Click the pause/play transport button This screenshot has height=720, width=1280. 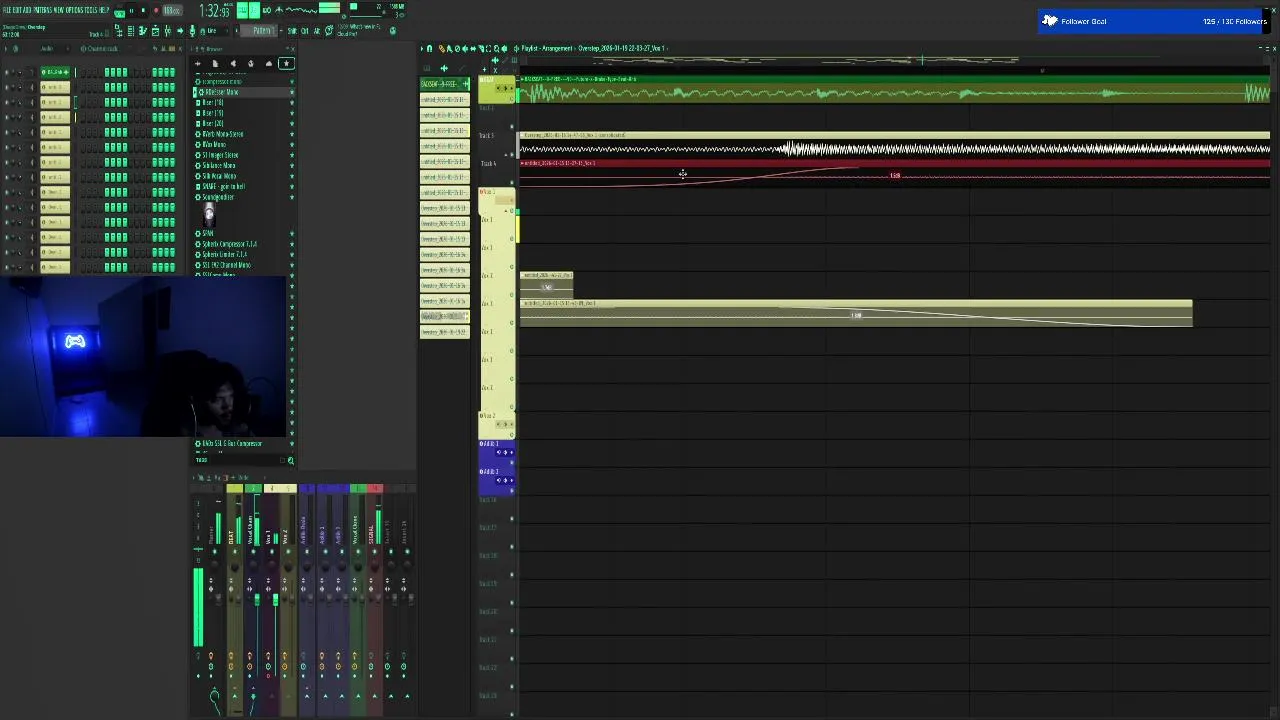tap(131, 11)
